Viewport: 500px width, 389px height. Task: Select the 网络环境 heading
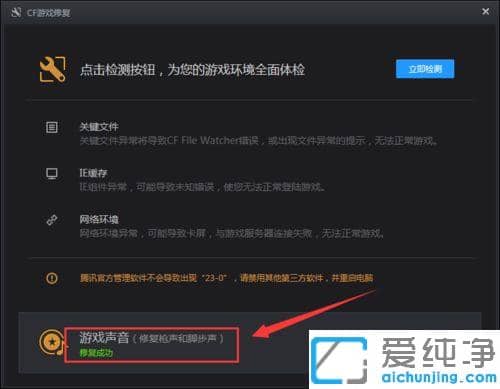click(99, 219)
